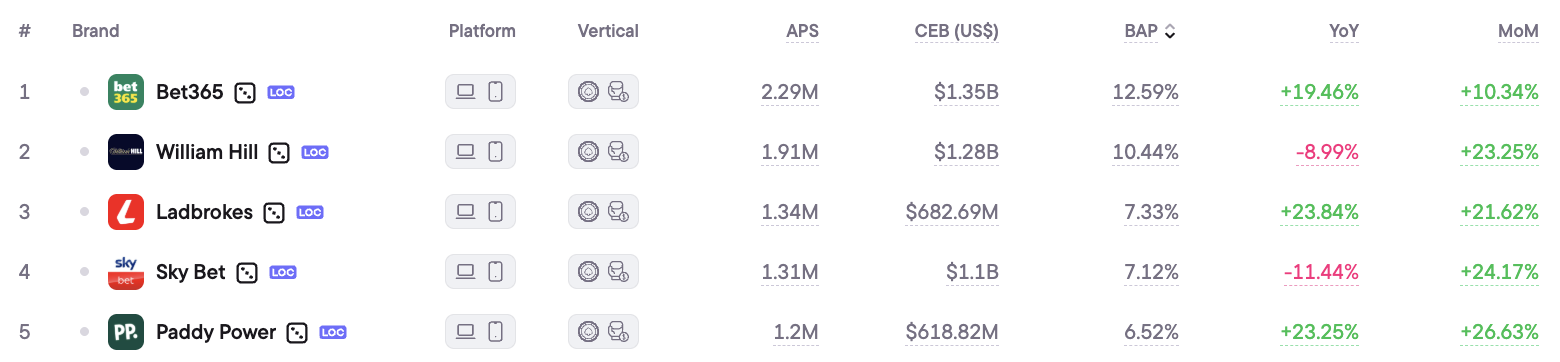Click the LOC badge next to Ladbrokes

coord(310,213)
